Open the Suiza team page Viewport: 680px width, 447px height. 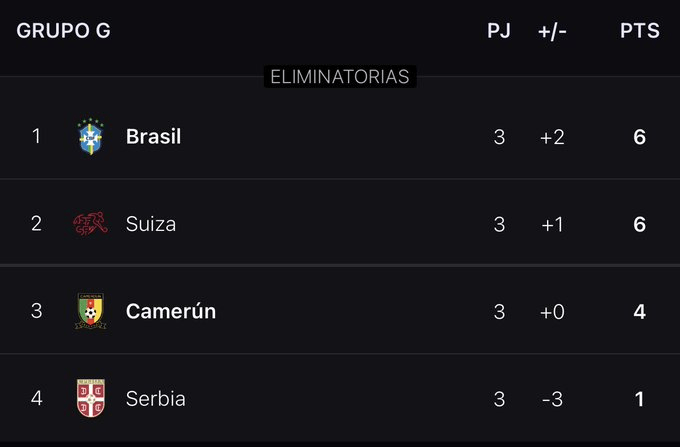point(151,224)
